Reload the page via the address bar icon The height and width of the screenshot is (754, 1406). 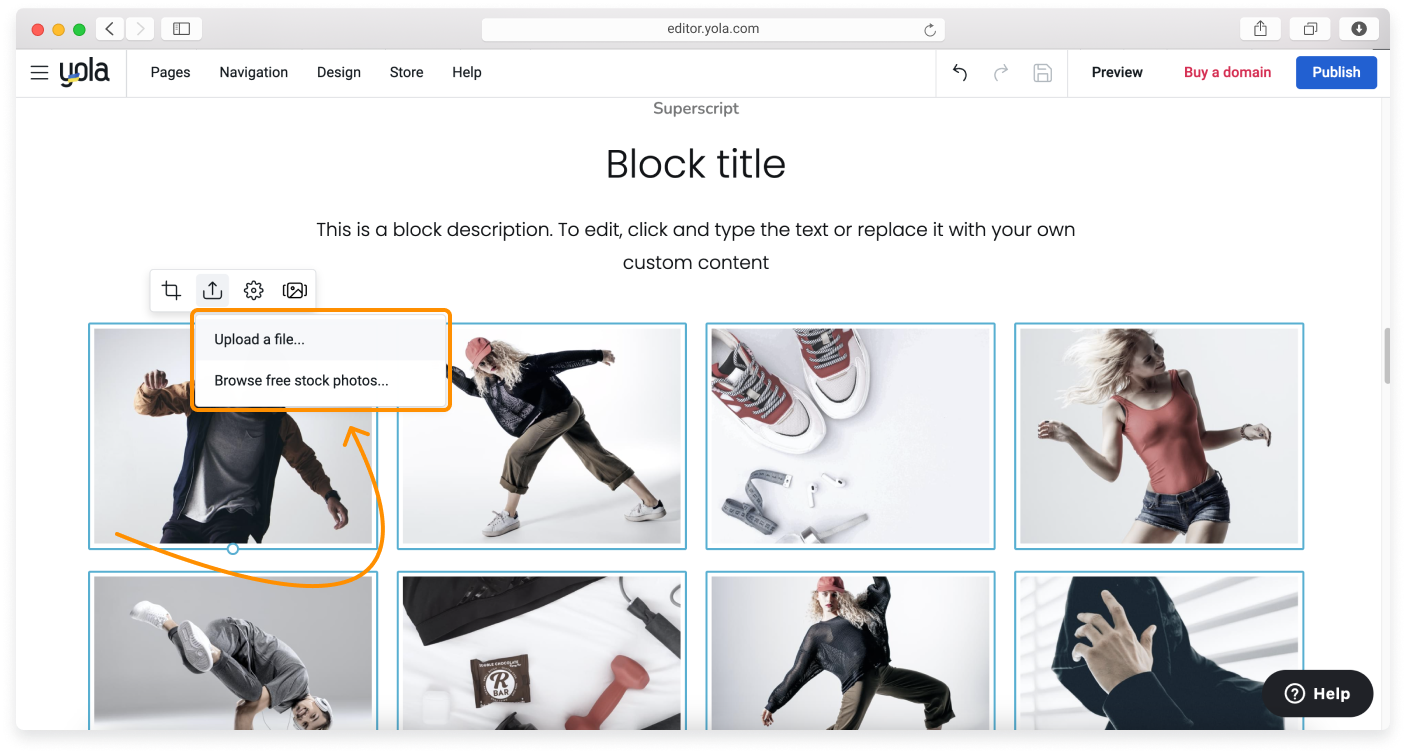point(929,29)
